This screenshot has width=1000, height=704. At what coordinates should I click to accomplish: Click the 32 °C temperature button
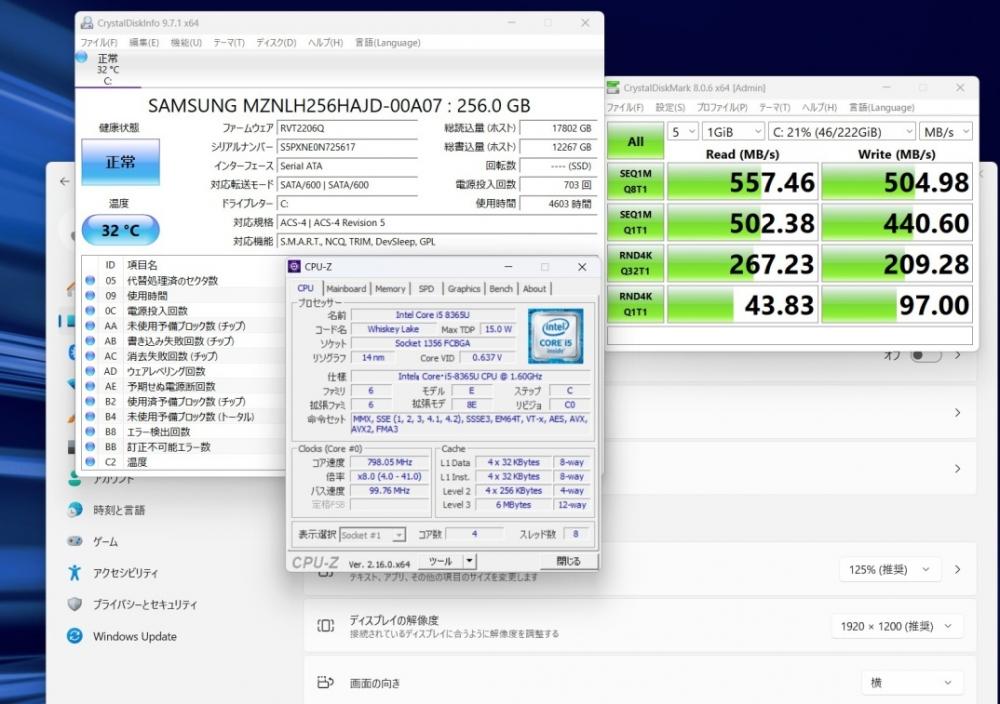pos(121,230)
